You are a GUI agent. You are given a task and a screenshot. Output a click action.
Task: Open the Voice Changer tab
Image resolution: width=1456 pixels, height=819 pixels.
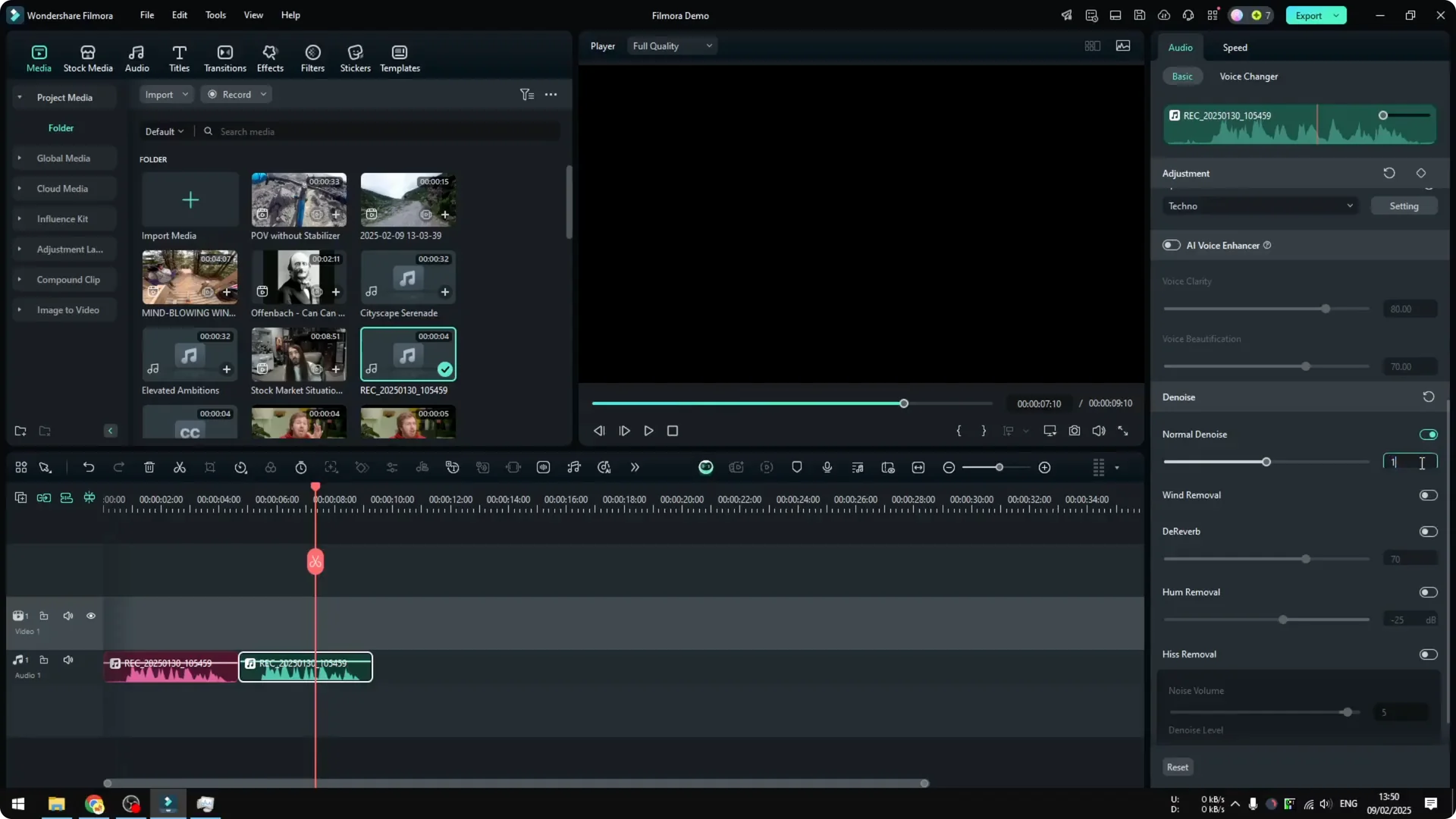[1247, 76]
